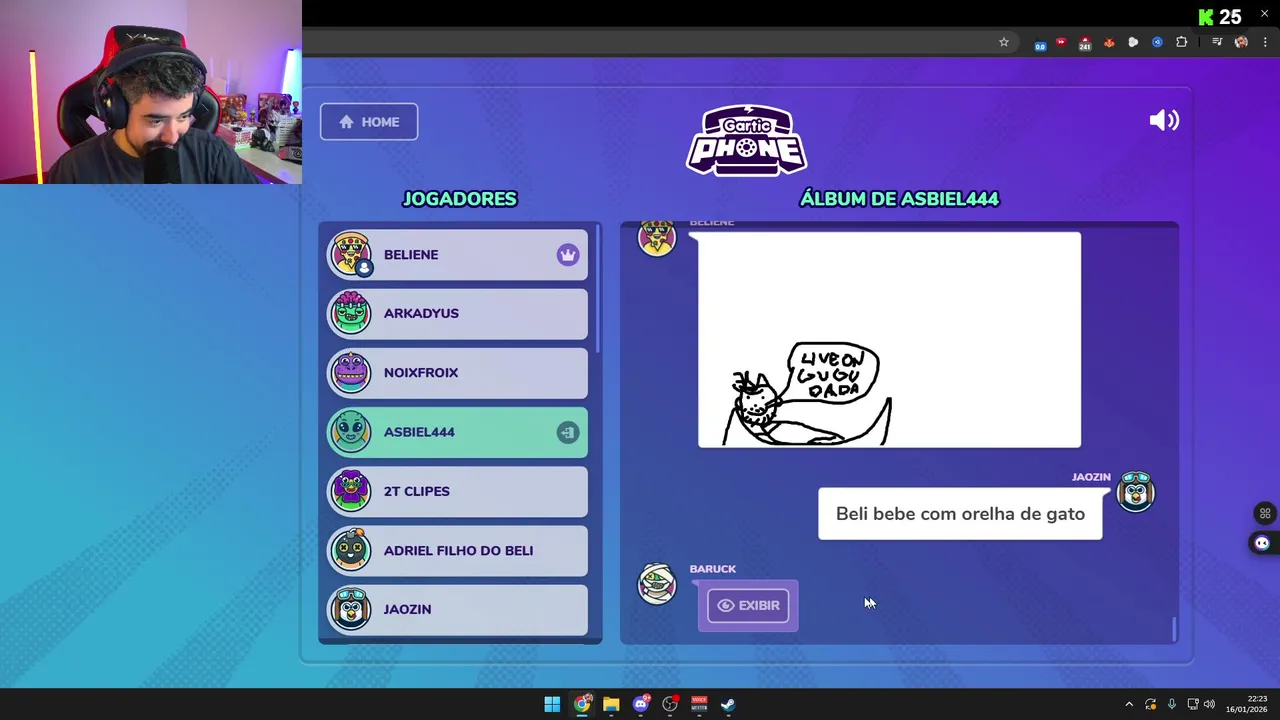1280x720 pixels.
Task: Open Chrome from the taskbar
Action: tap(582, 704)
